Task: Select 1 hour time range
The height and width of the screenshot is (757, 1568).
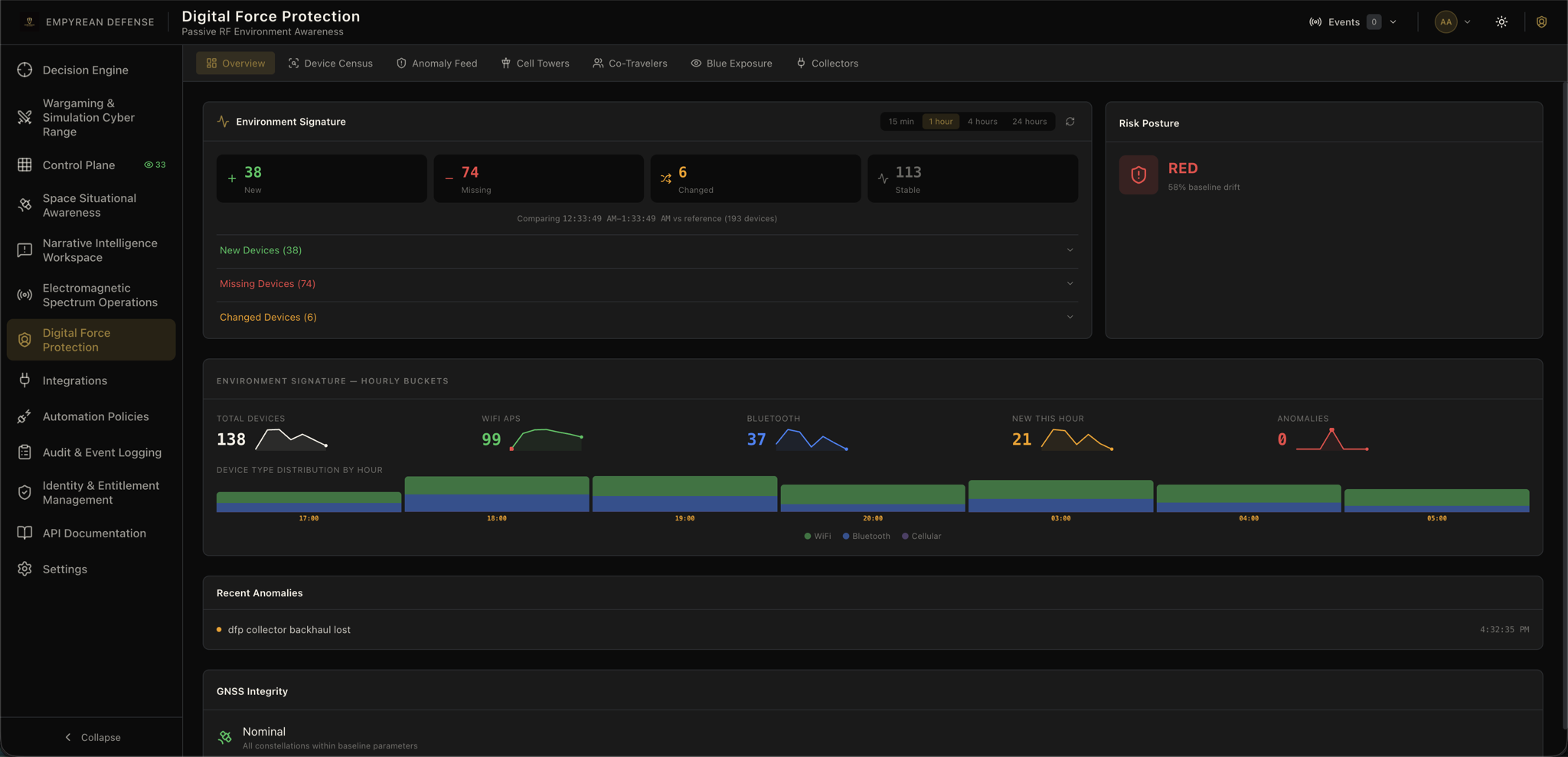Action: pyautogui.click(x=941, y=122)
